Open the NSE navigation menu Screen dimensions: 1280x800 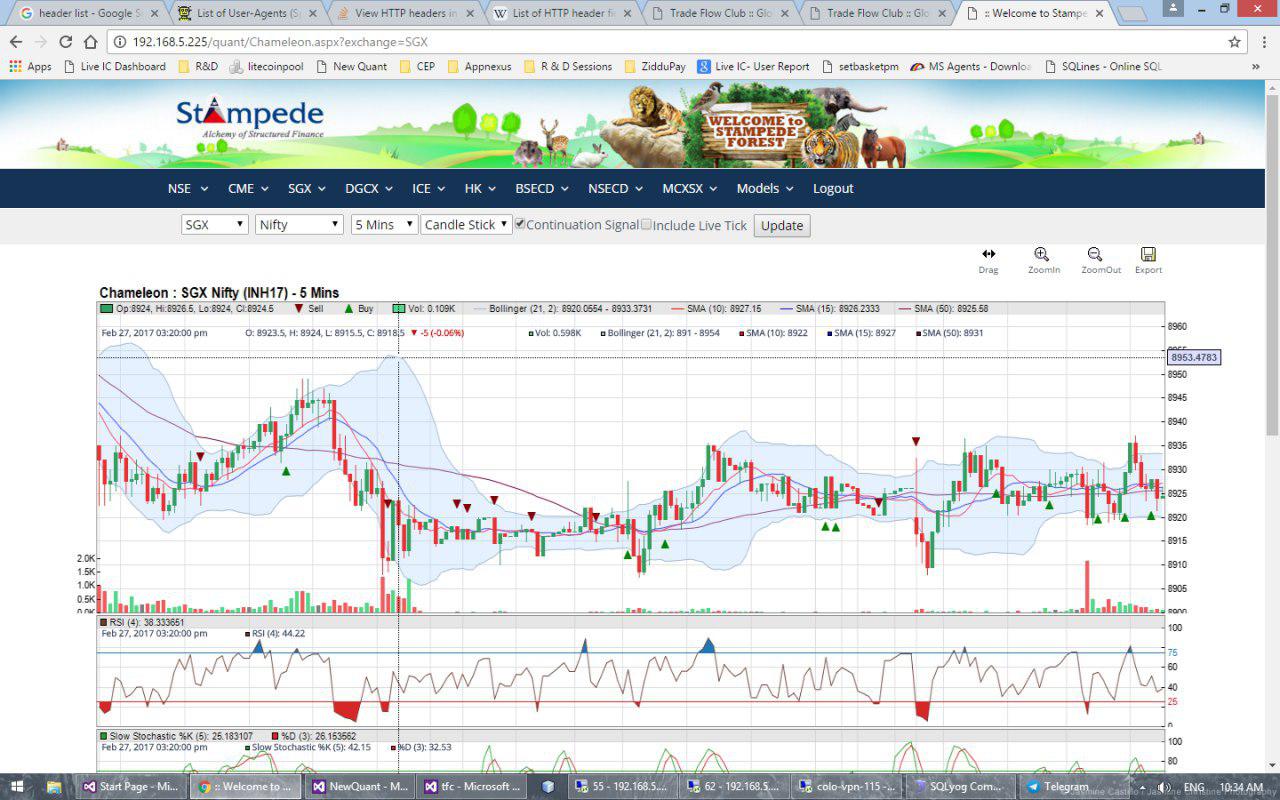(x=187, y=188)
